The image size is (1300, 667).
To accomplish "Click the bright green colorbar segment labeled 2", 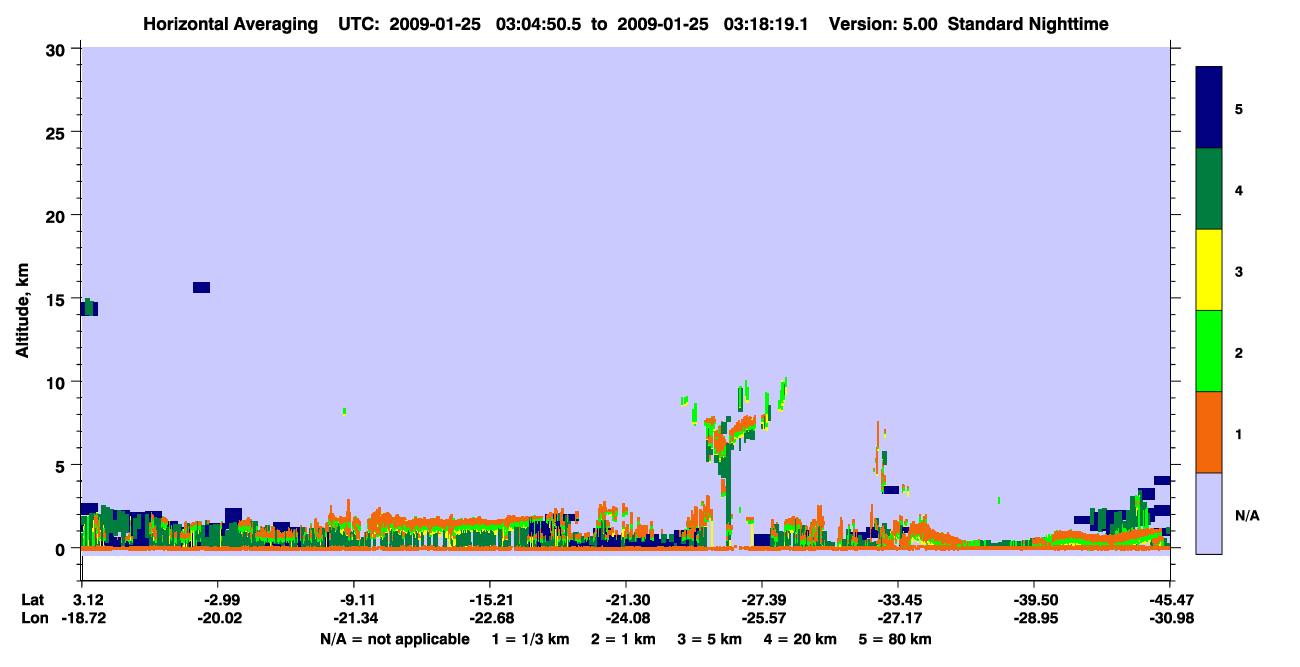I will click(1209, 351).
